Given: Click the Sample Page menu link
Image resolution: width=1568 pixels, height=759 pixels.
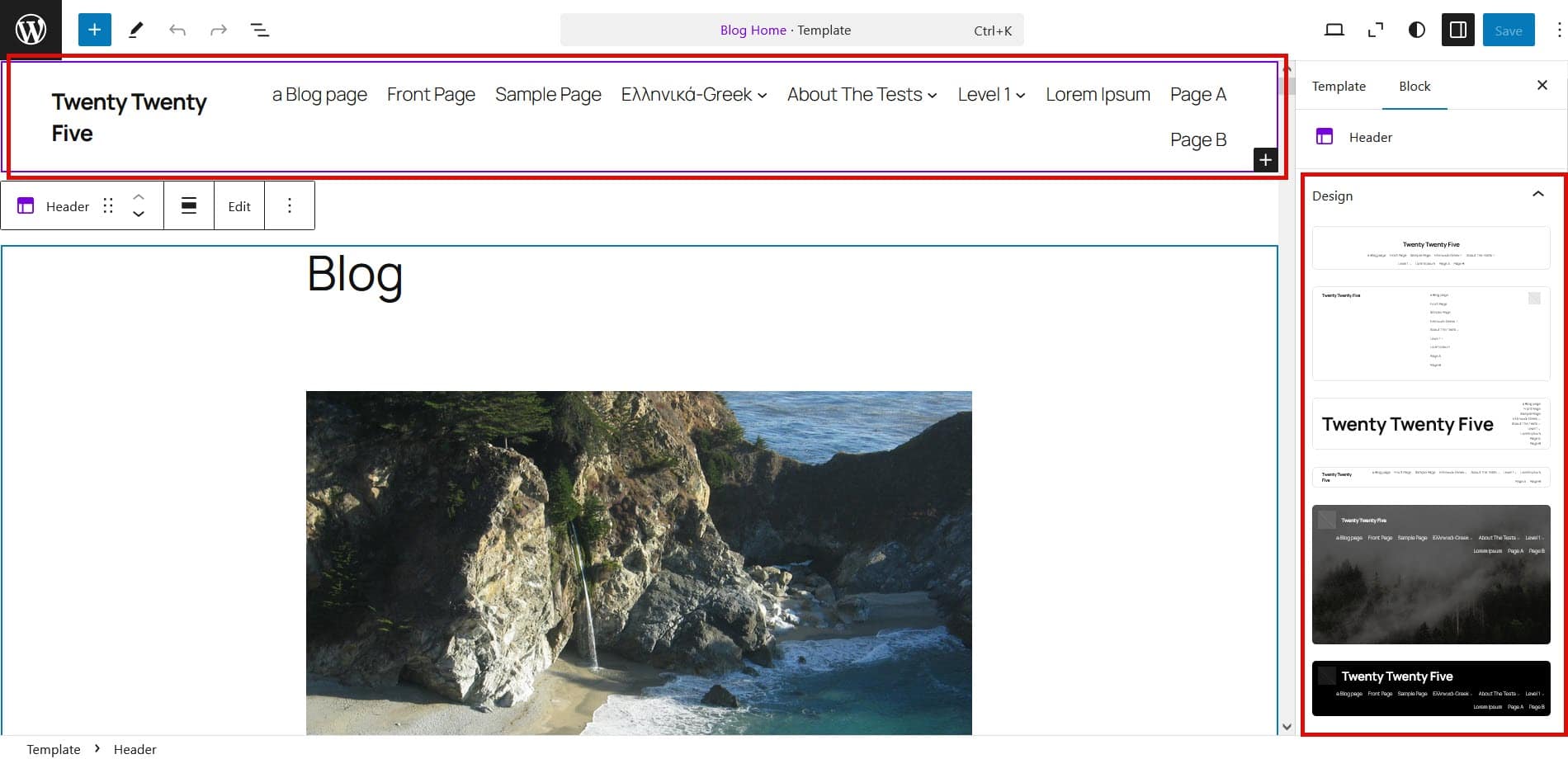Looking at the screenshot, I should 548,95.
